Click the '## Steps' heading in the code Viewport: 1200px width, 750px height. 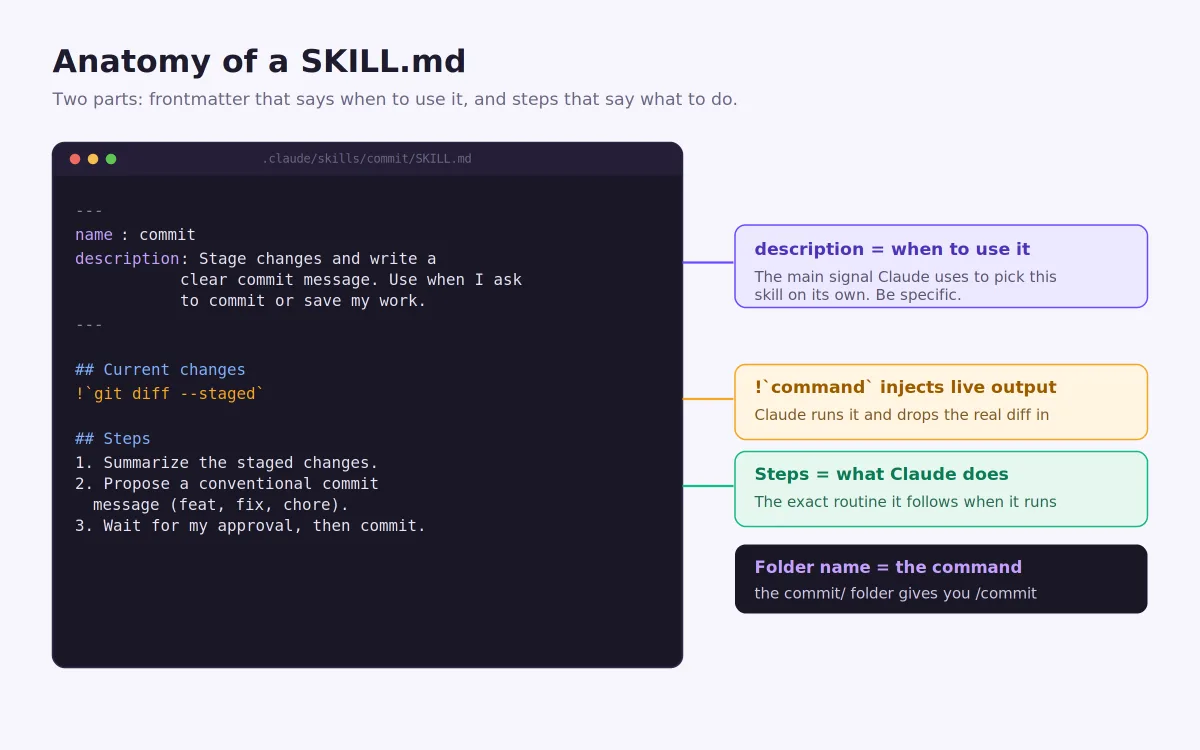113,439
